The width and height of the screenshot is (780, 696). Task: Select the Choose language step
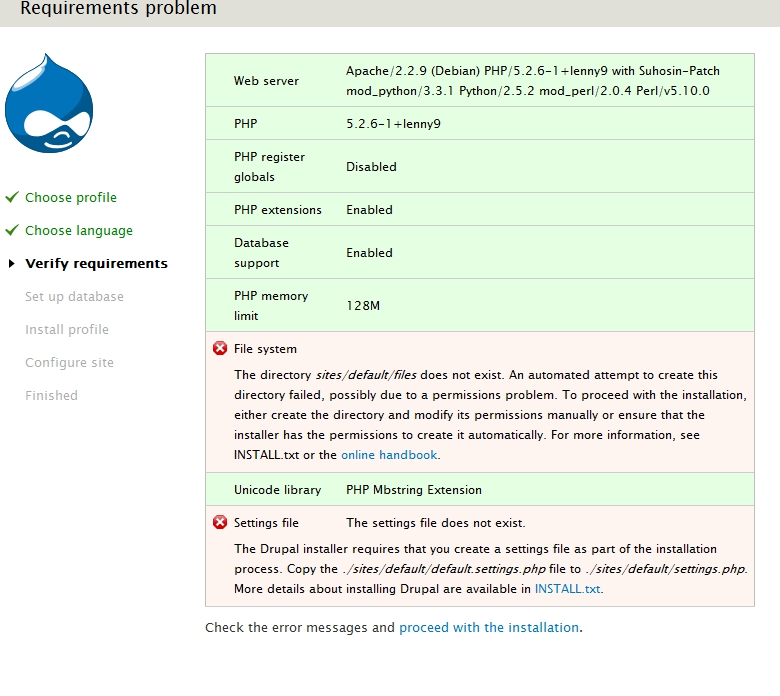(79, 231)
